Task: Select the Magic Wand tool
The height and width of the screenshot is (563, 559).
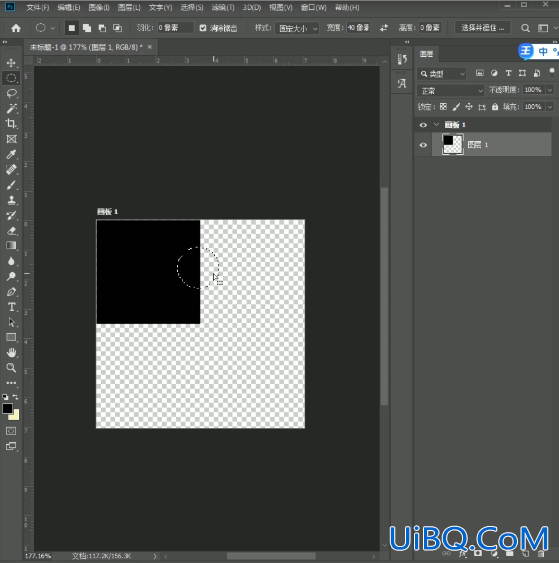Action: pyautogui.click(x=11, y=108)
